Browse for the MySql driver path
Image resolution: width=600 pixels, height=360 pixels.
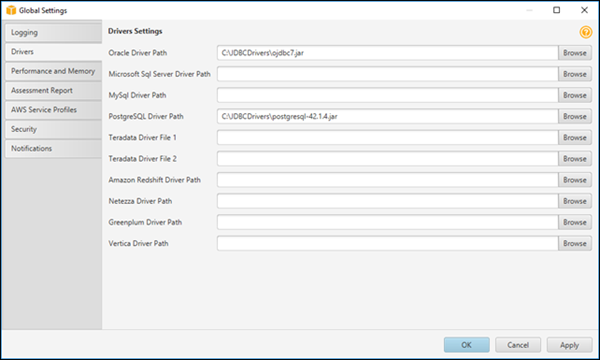(x=575, y=95)
